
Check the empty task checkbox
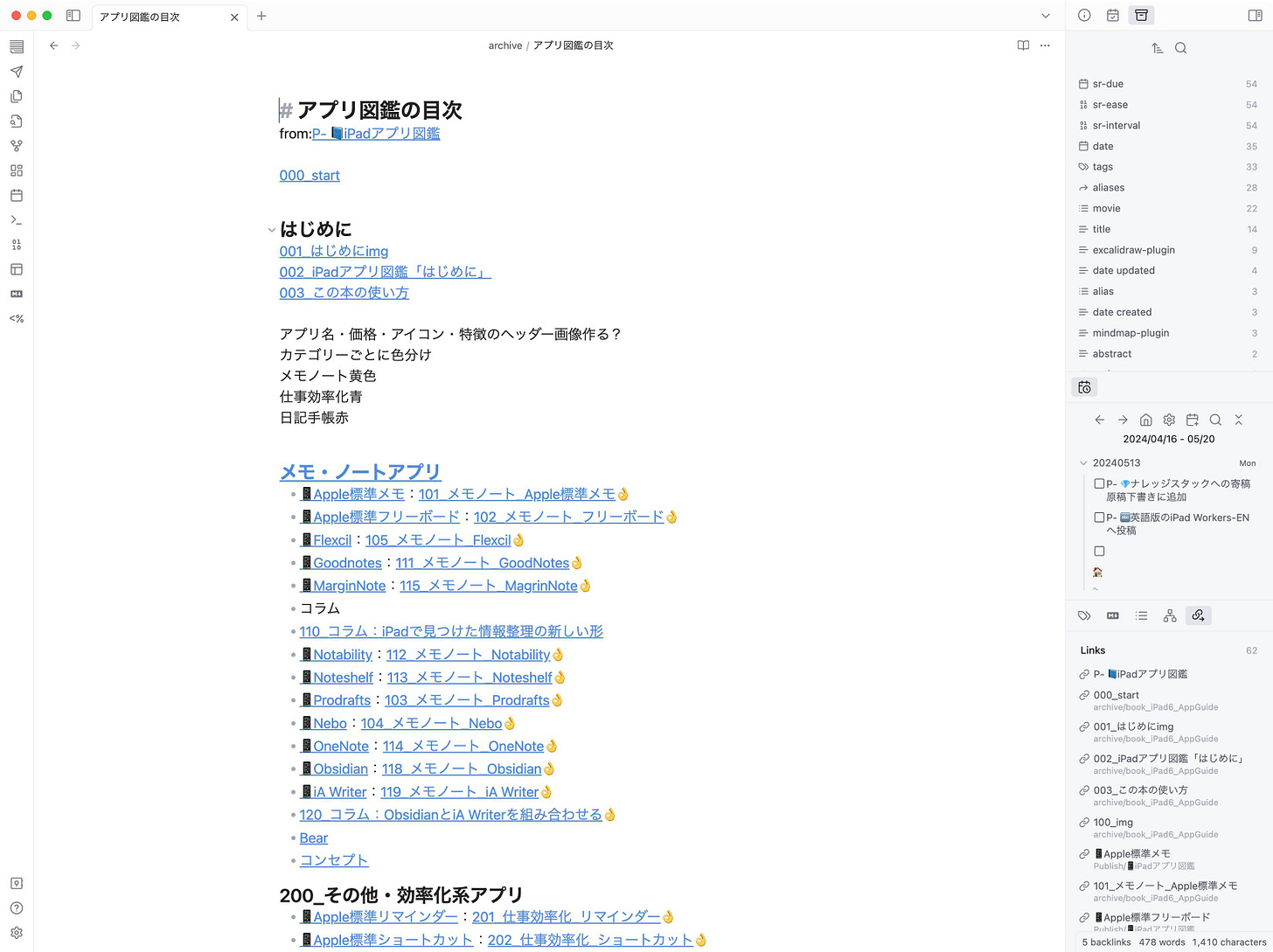[x=1100, y=552]
